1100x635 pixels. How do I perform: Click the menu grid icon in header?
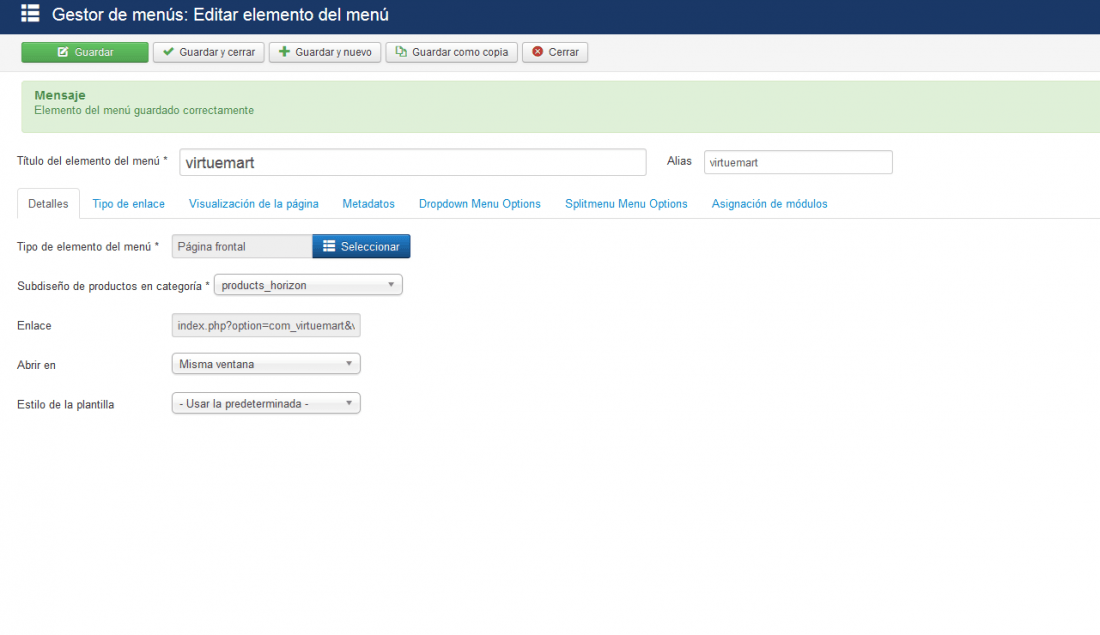coord(30,13)
